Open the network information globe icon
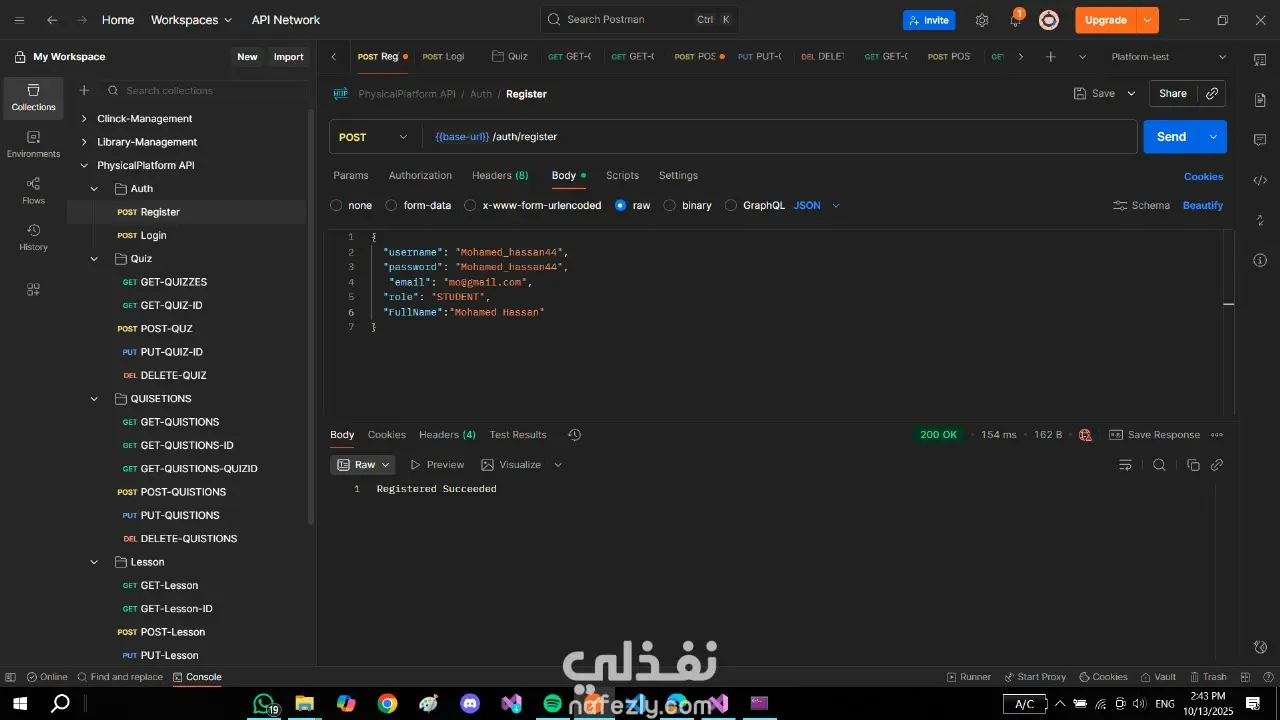The width and height of the screenshot is (1280, 720). point(1085,435)
